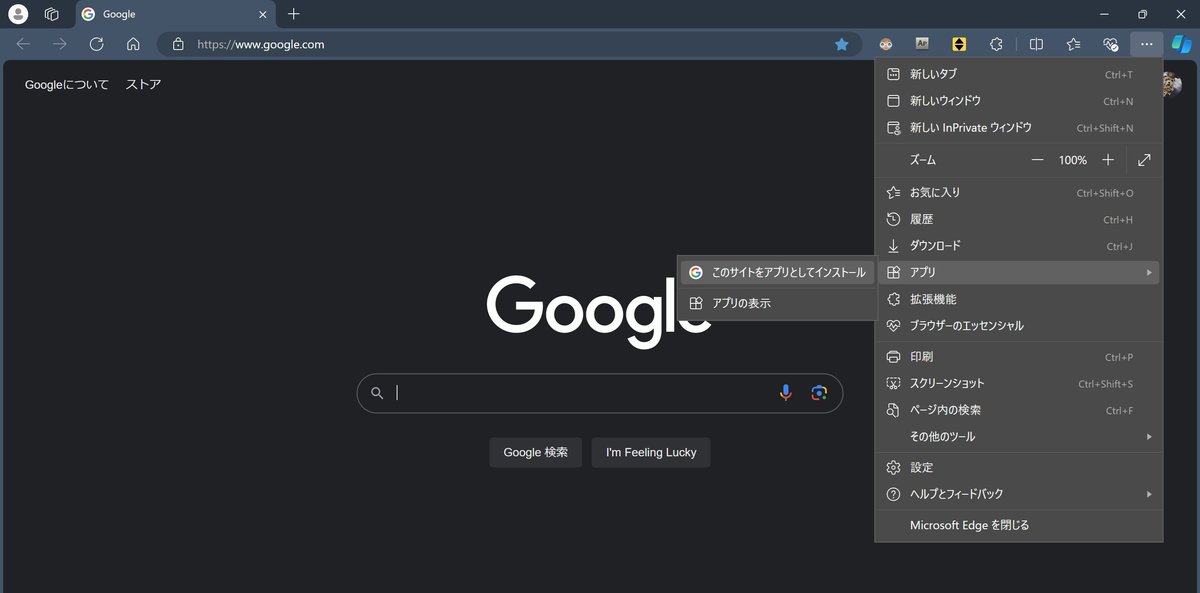
Task: Enter full screen with the diagonal arrows icon
Action: pos(1144,160)
